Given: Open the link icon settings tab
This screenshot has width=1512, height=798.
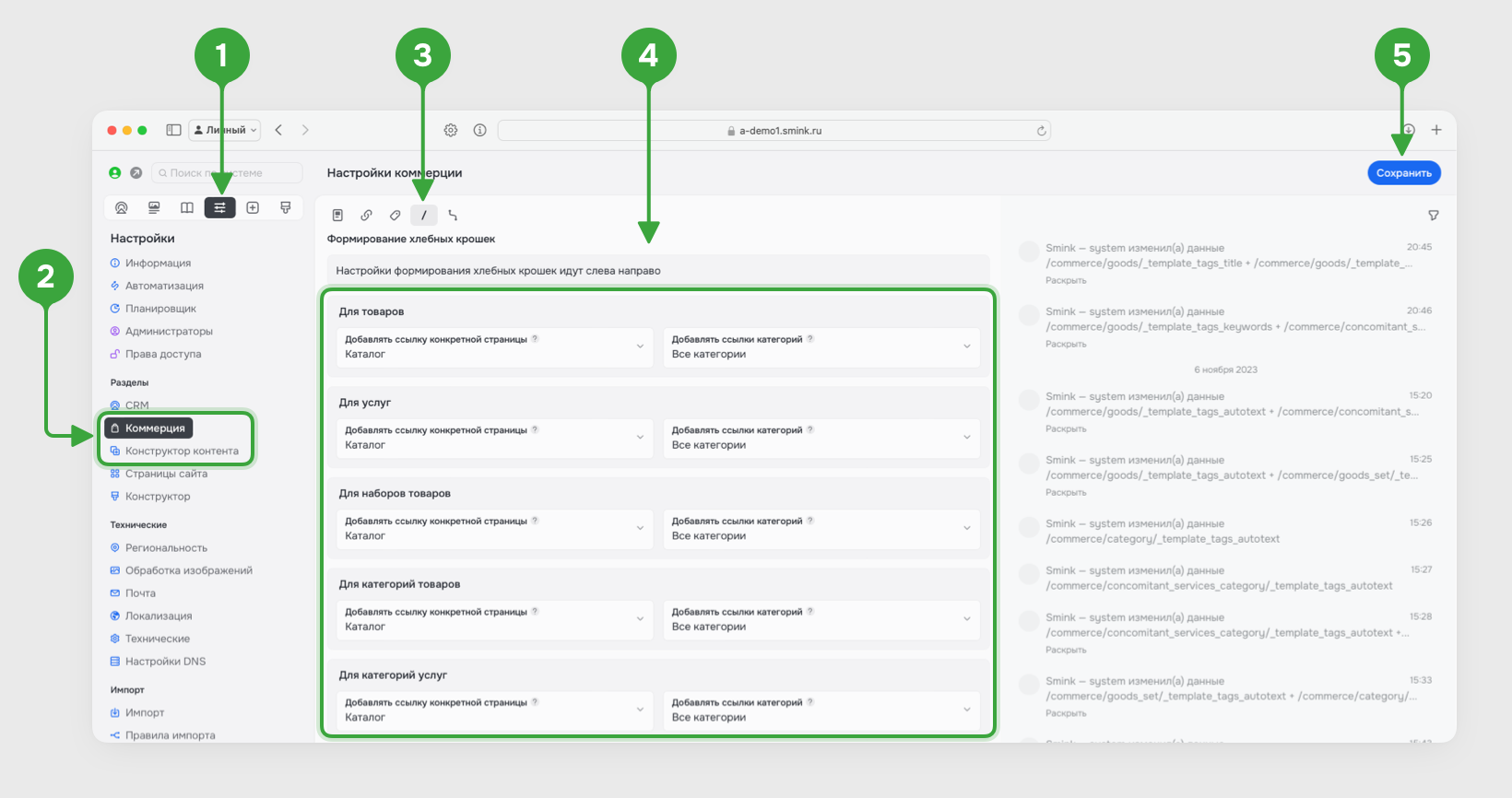Looking at the screenshot, I should (x=366, y=215).
